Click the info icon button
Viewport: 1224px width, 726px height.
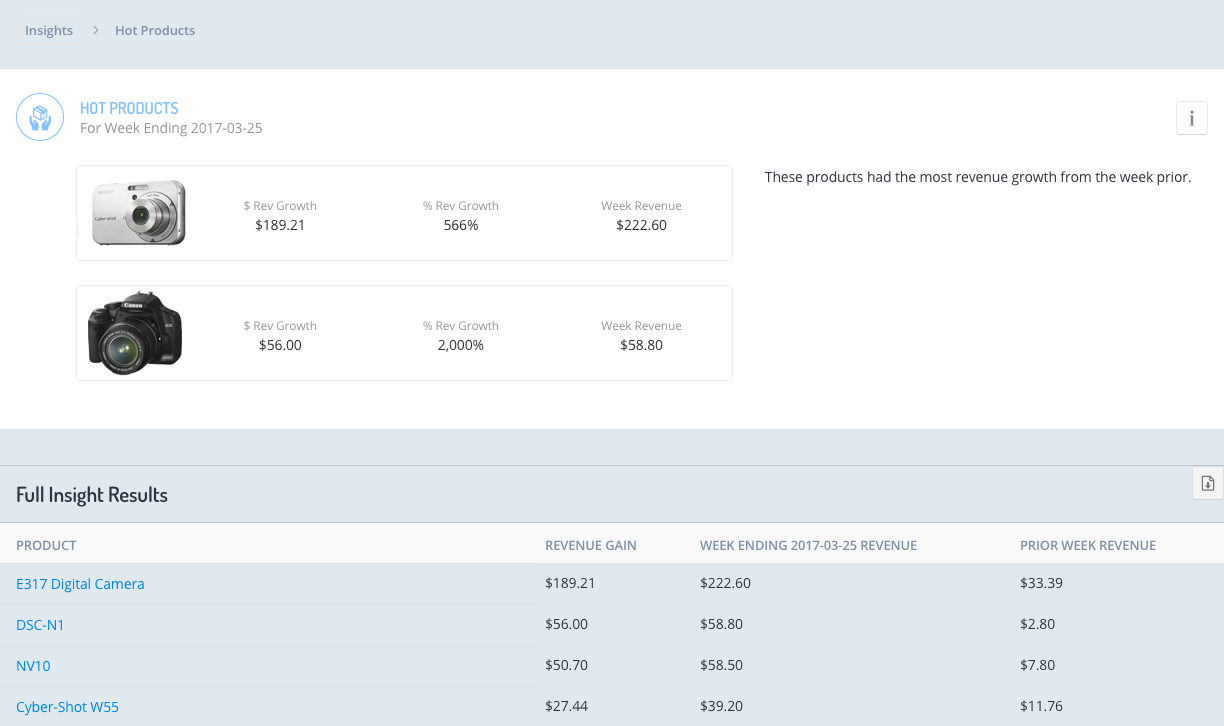[x=1191, y=118]
